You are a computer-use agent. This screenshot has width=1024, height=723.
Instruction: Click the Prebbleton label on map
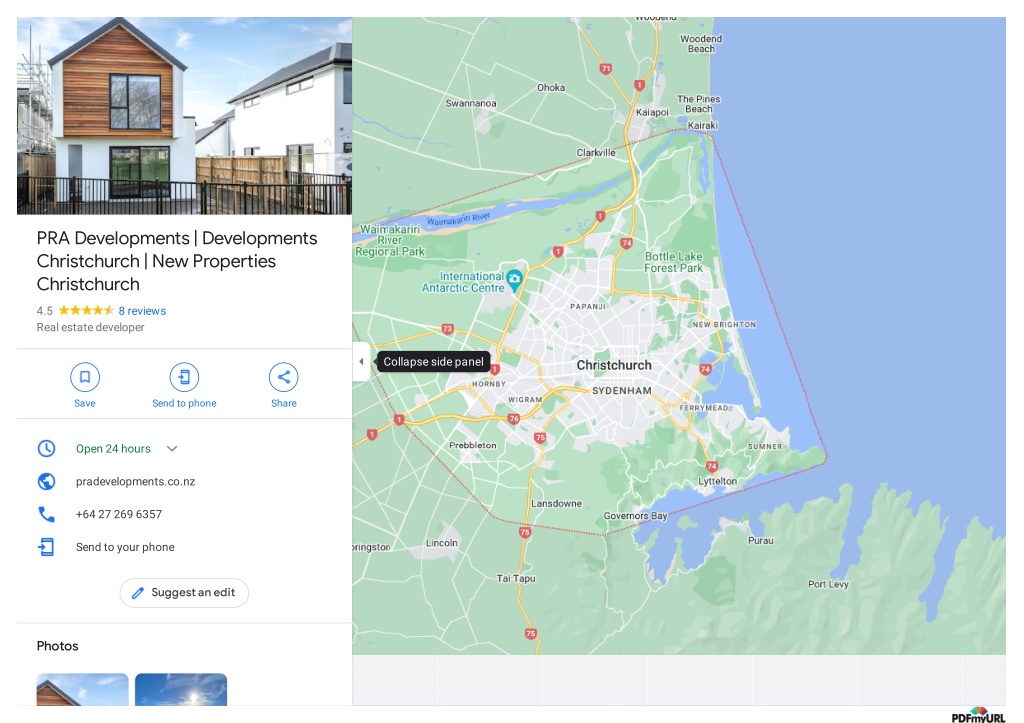[x=473, y=445]
